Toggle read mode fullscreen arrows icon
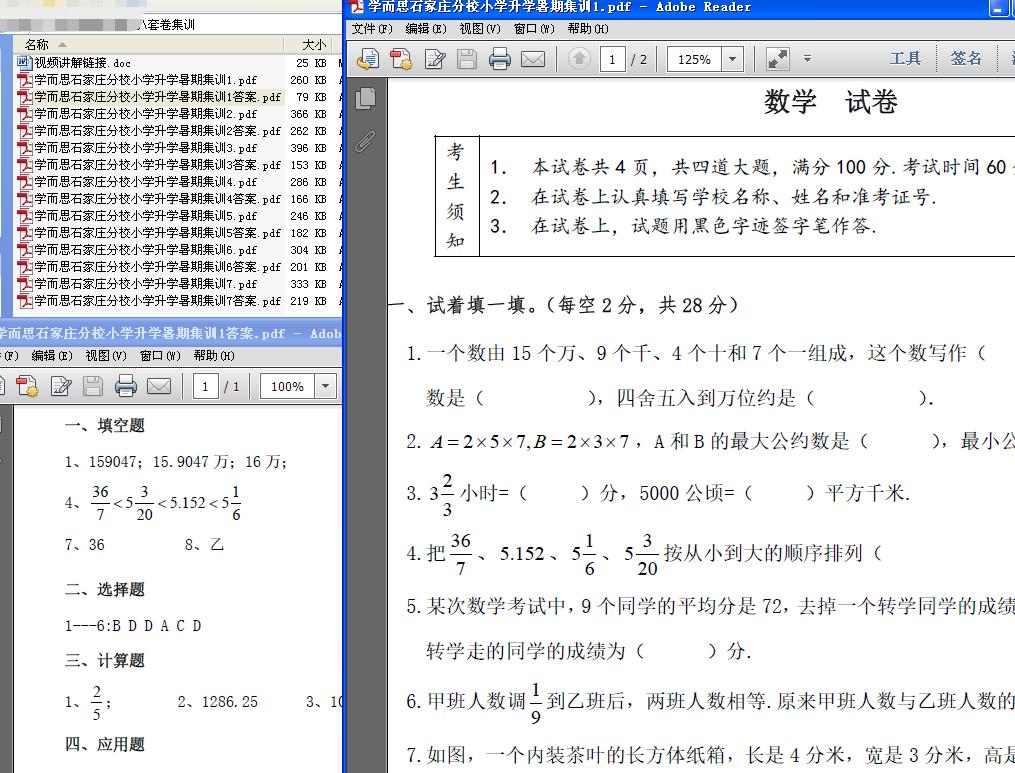Viewport: 1015px width, 773px height. coord(778,59)
